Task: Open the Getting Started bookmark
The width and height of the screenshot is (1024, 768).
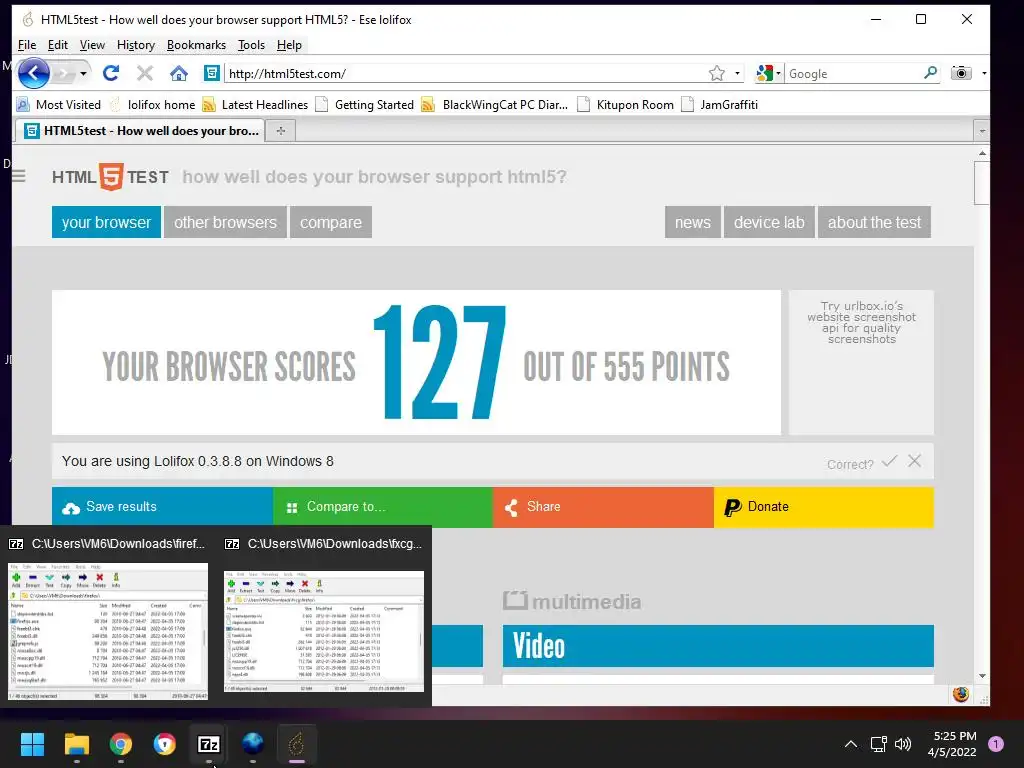Action: 365,104
